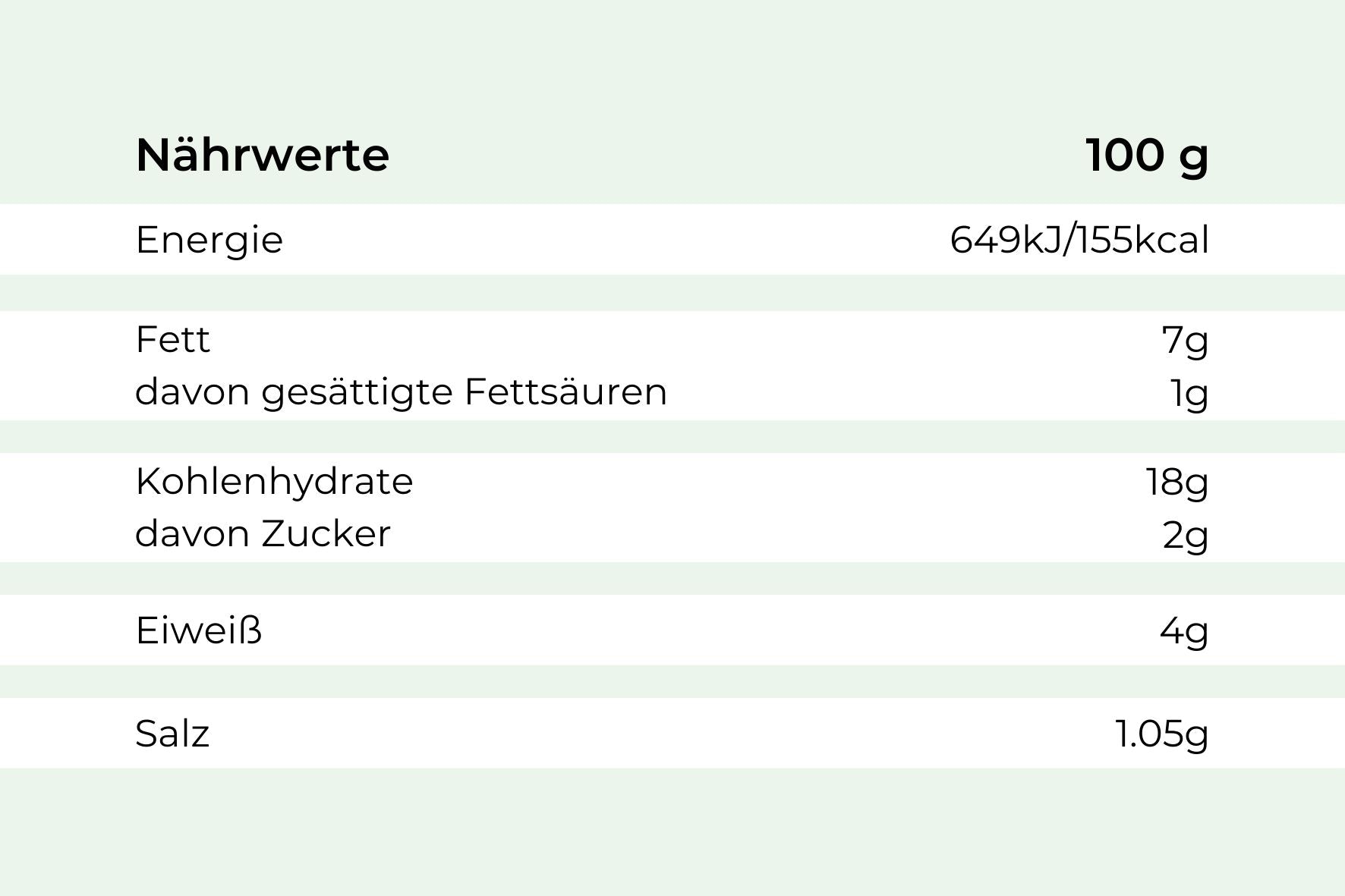1345x896 pixels.
Task: Select the Kohlenhydrate label
Action: [x=274, y=481]
